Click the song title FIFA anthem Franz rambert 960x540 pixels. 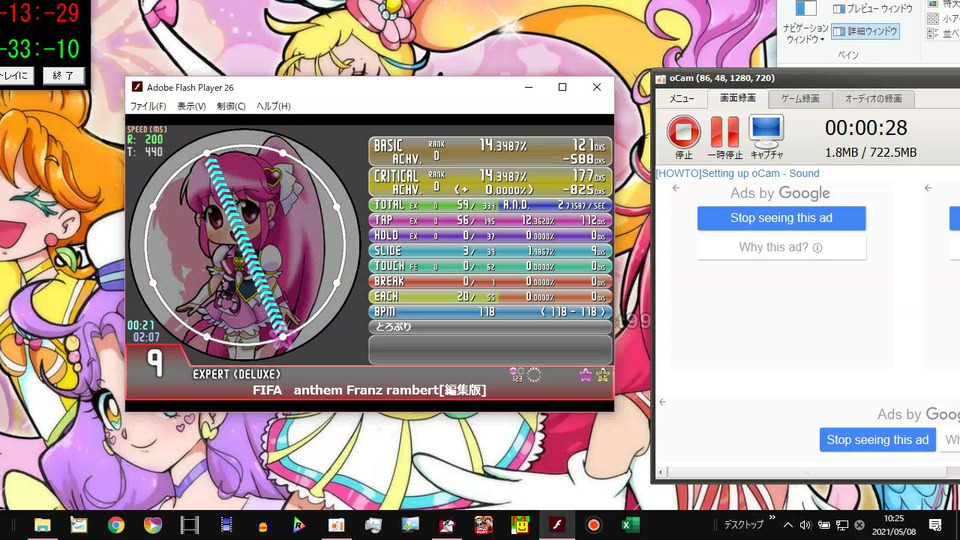[x=369, y=390]
